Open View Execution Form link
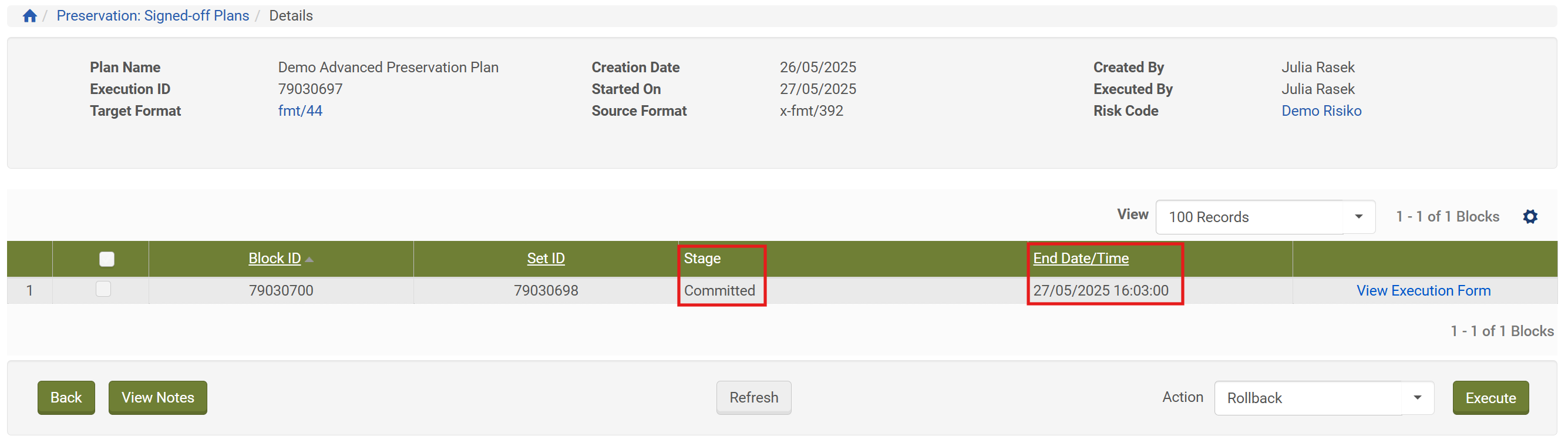 [1423, 291]
